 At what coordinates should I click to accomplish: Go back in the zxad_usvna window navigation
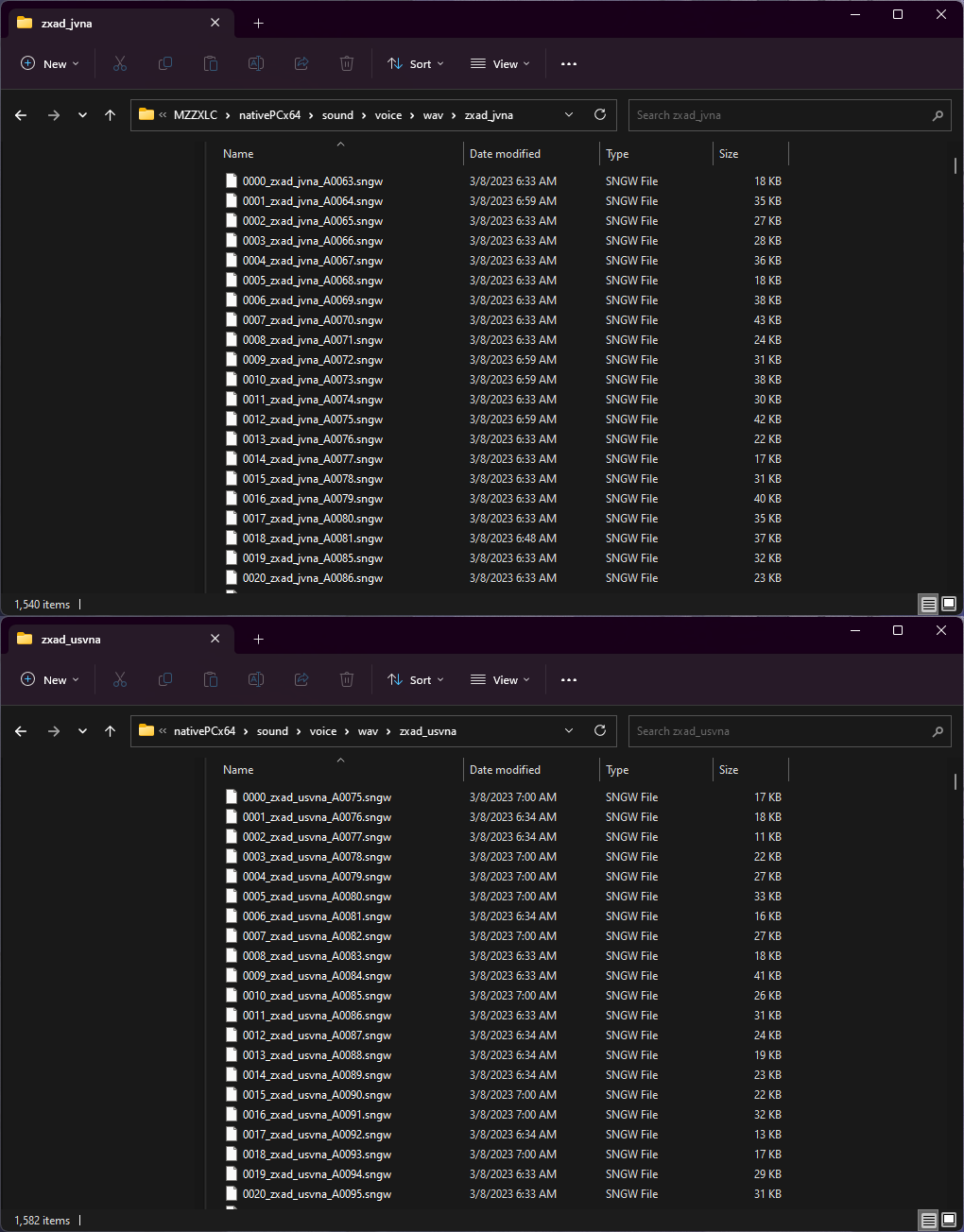20,730
